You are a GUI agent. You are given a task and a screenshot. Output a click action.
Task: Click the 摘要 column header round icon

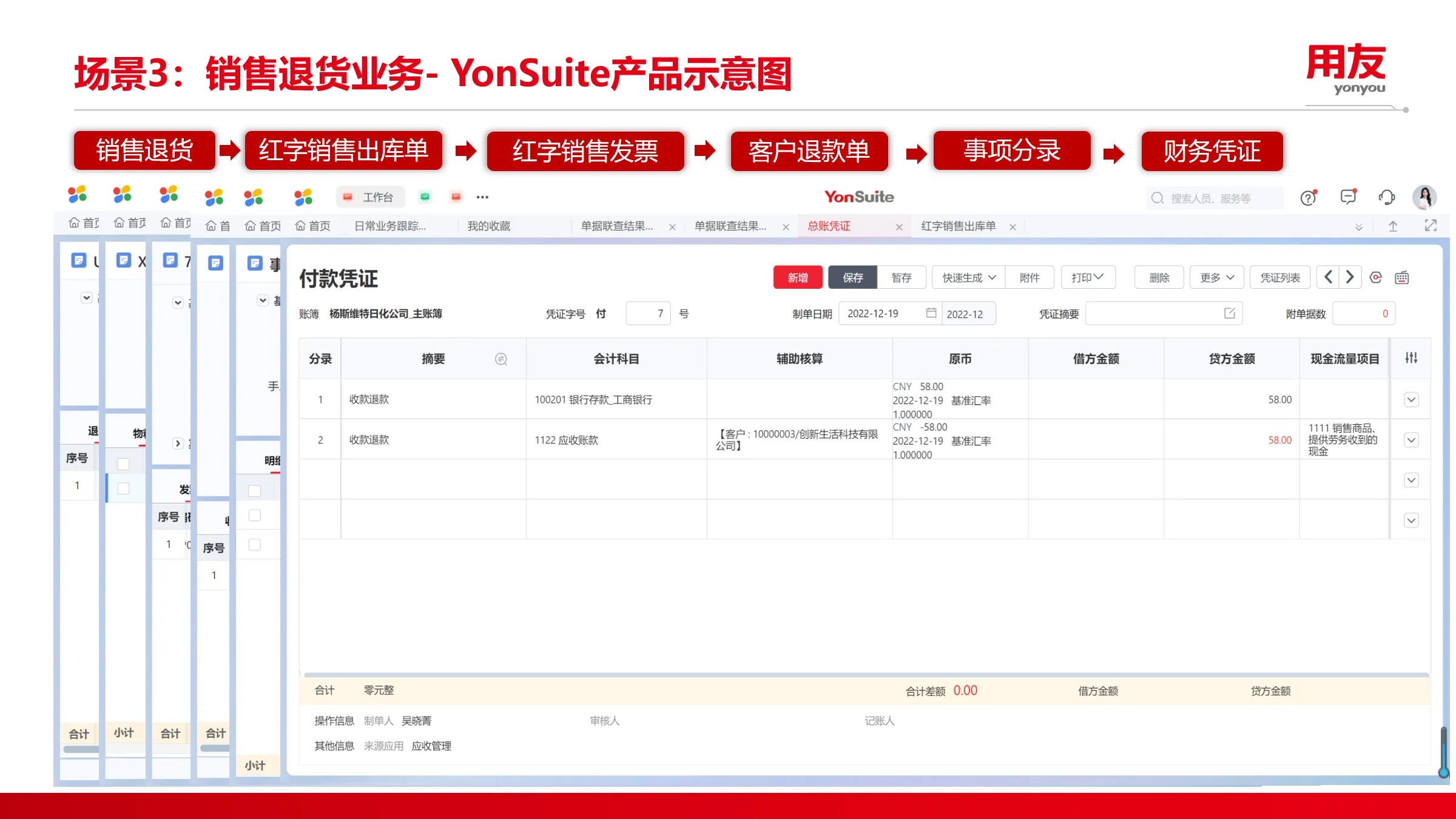[501, 359]
